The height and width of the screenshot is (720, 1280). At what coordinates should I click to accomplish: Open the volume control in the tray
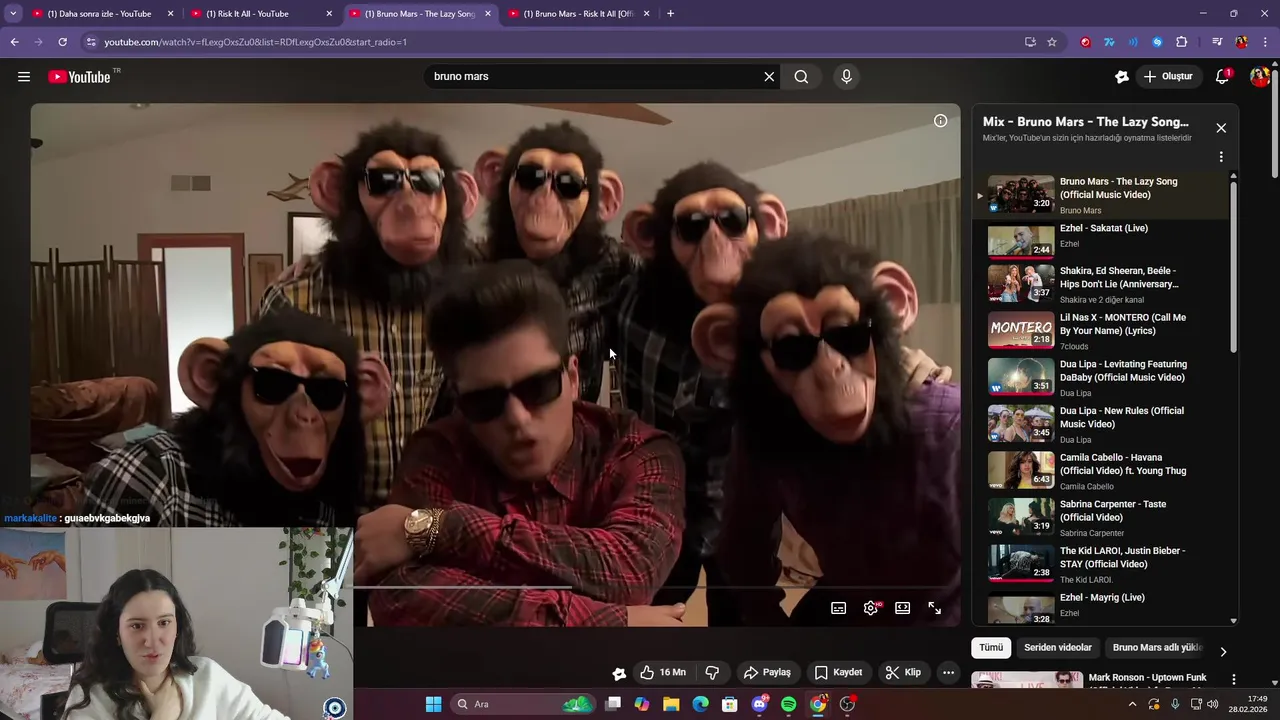point(1213,704)
